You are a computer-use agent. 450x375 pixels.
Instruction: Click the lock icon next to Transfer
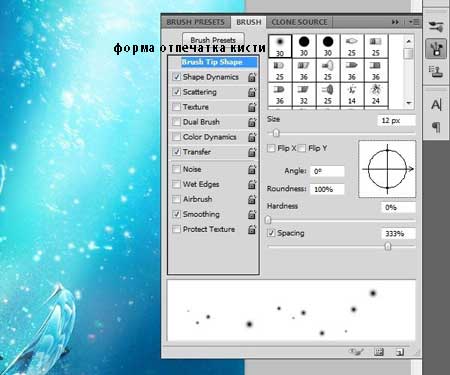[252, 152]
